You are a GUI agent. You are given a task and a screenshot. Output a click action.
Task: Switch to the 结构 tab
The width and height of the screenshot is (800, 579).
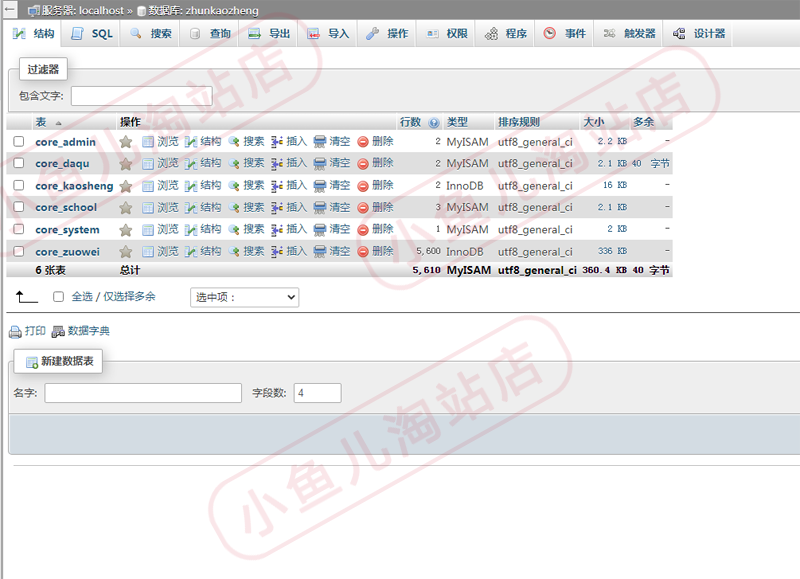[x=33, y=34]
